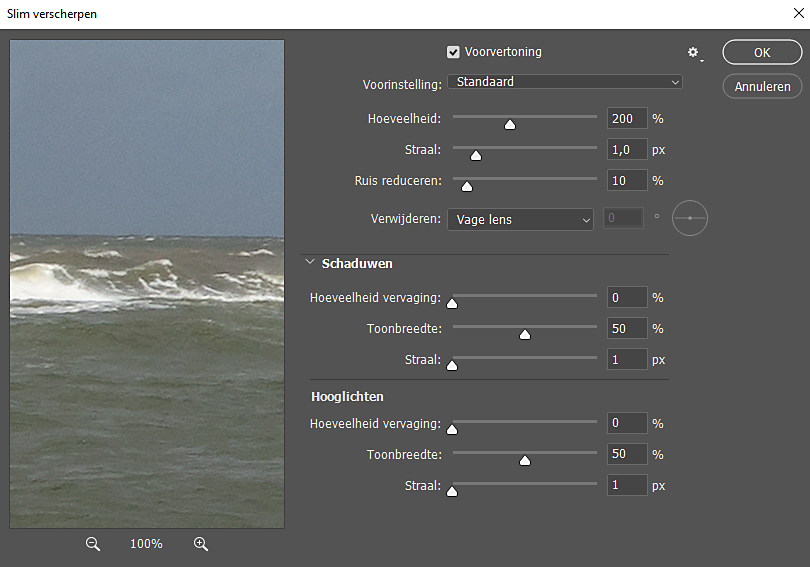Click the zoom in magnifier icon
Viewport: 810px width, 567px height.
click(x=201, y=544)
